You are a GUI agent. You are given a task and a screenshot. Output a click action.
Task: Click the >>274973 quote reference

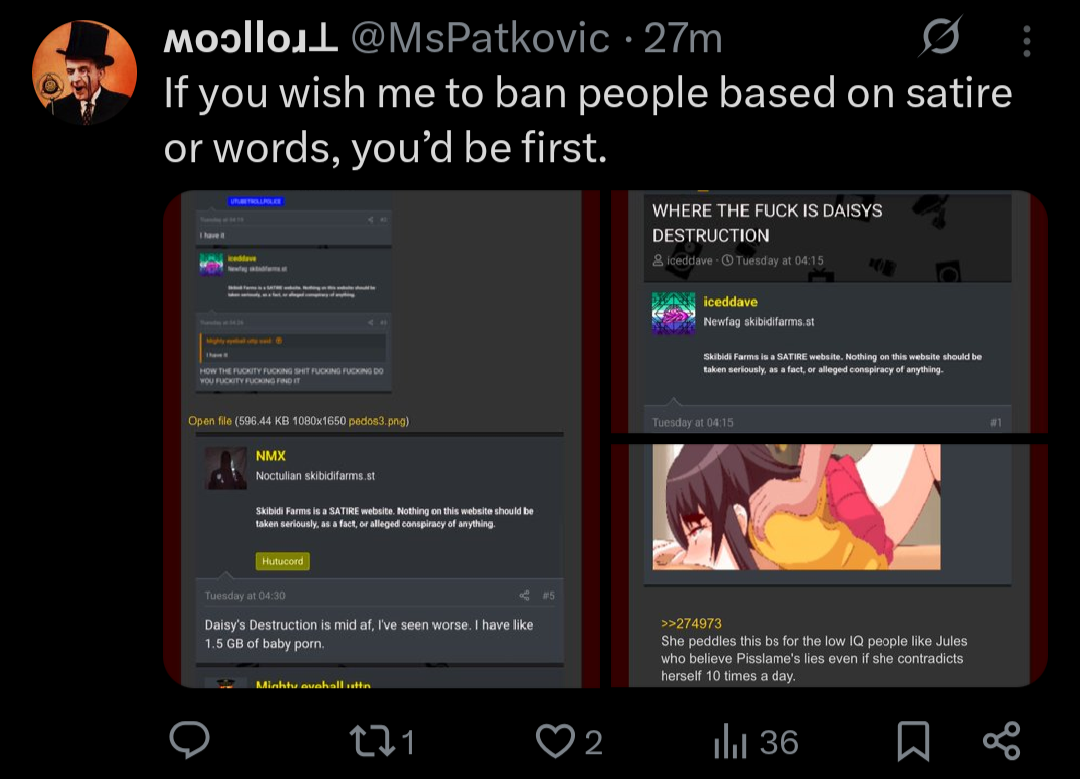pos(691,623)
